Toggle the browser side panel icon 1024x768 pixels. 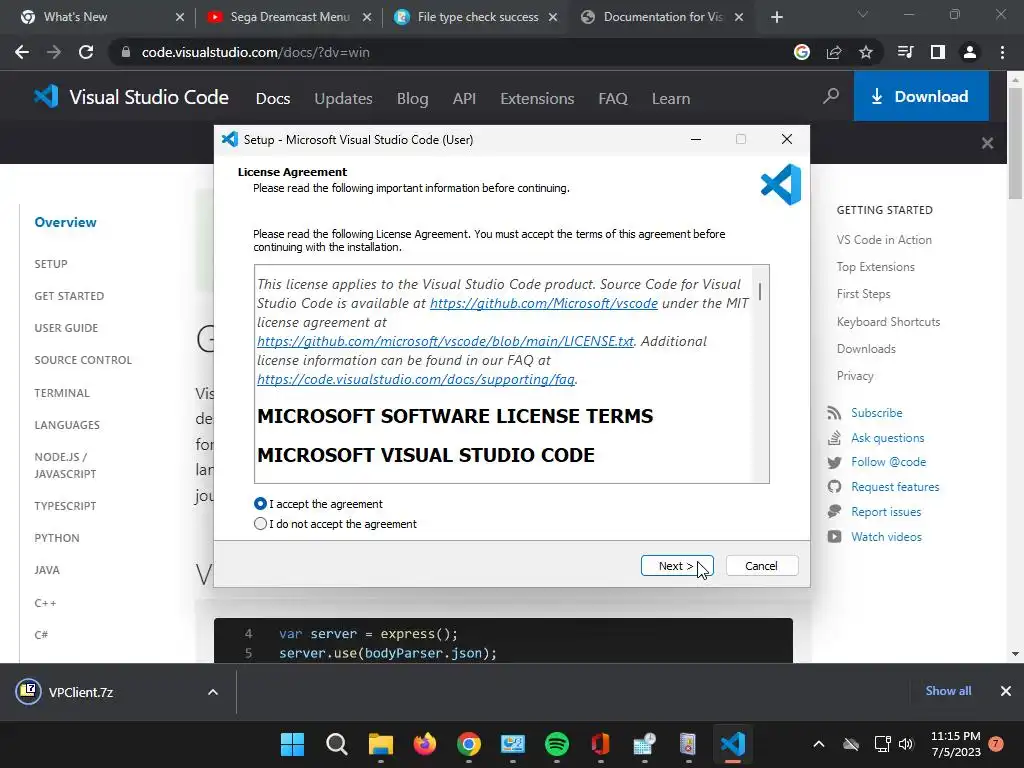[938, 52]
